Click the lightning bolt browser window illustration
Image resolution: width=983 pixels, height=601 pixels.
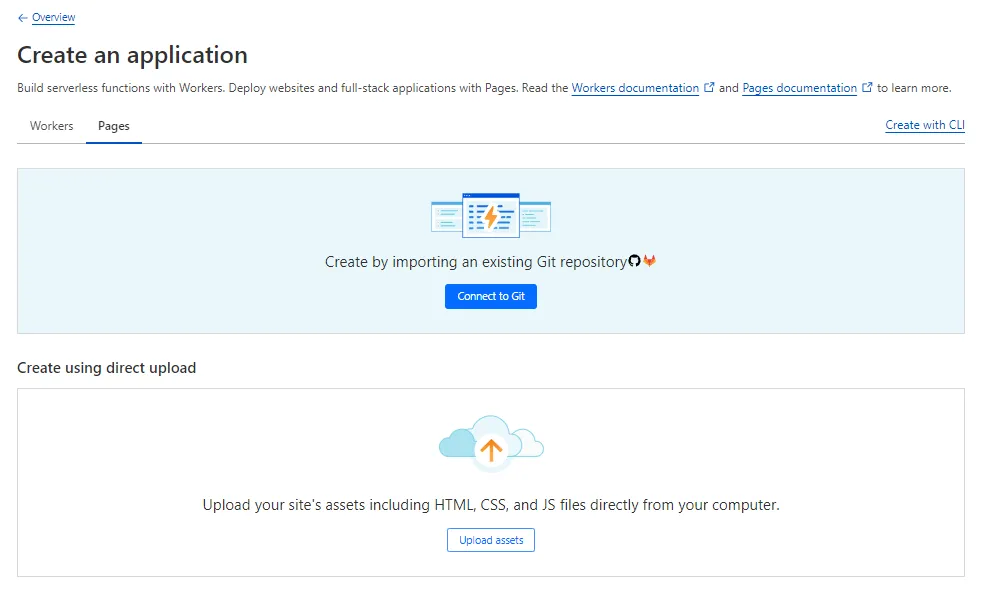tap(490, 215)
